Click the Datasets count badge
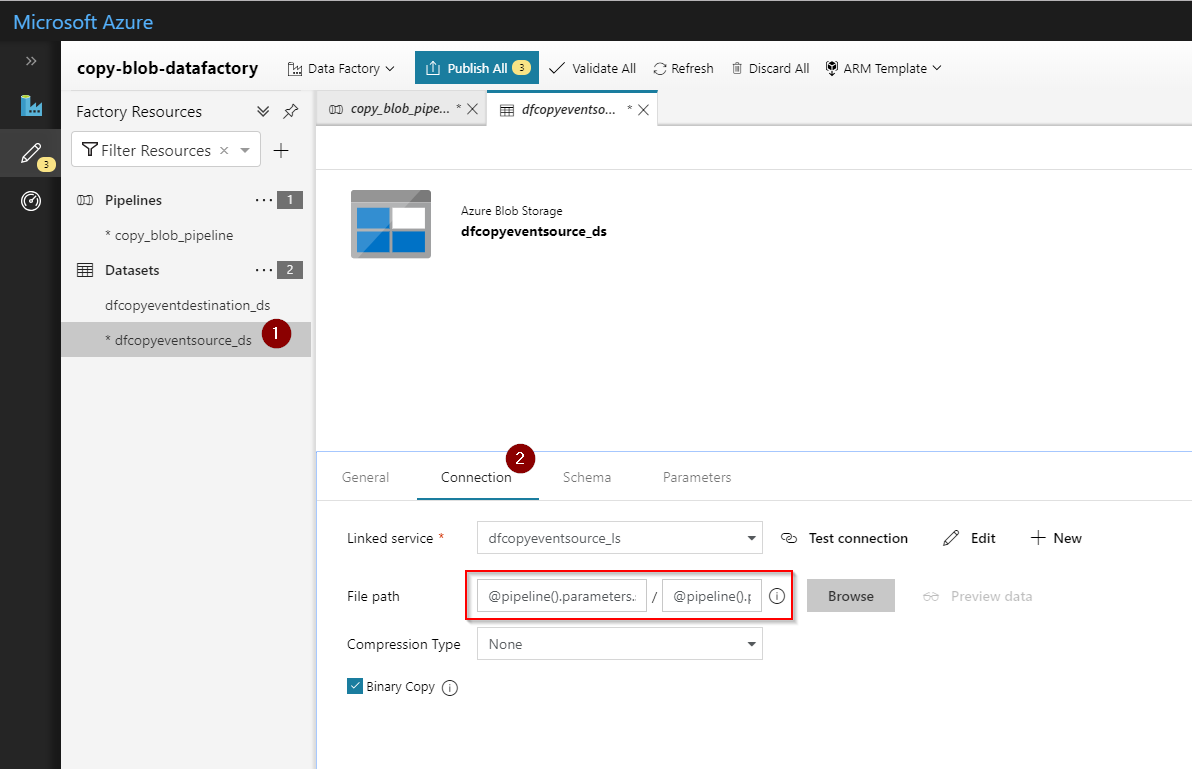 click(x=290, y=270)
